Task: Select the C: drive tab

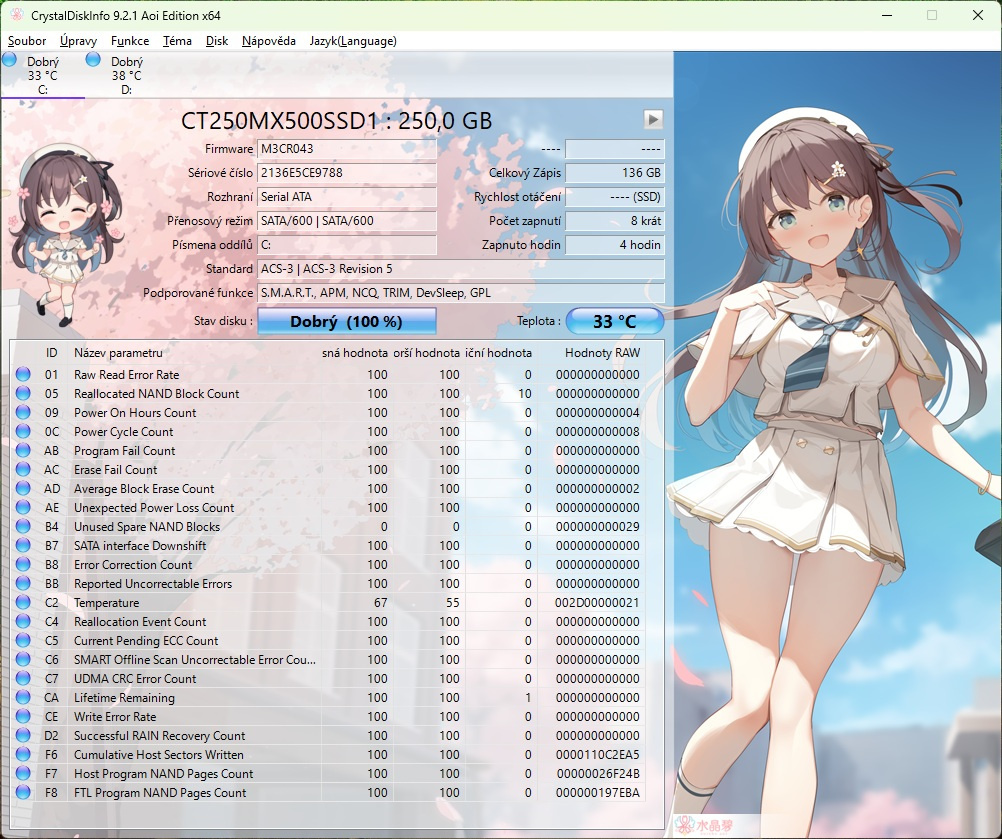Action: [43, 72]
